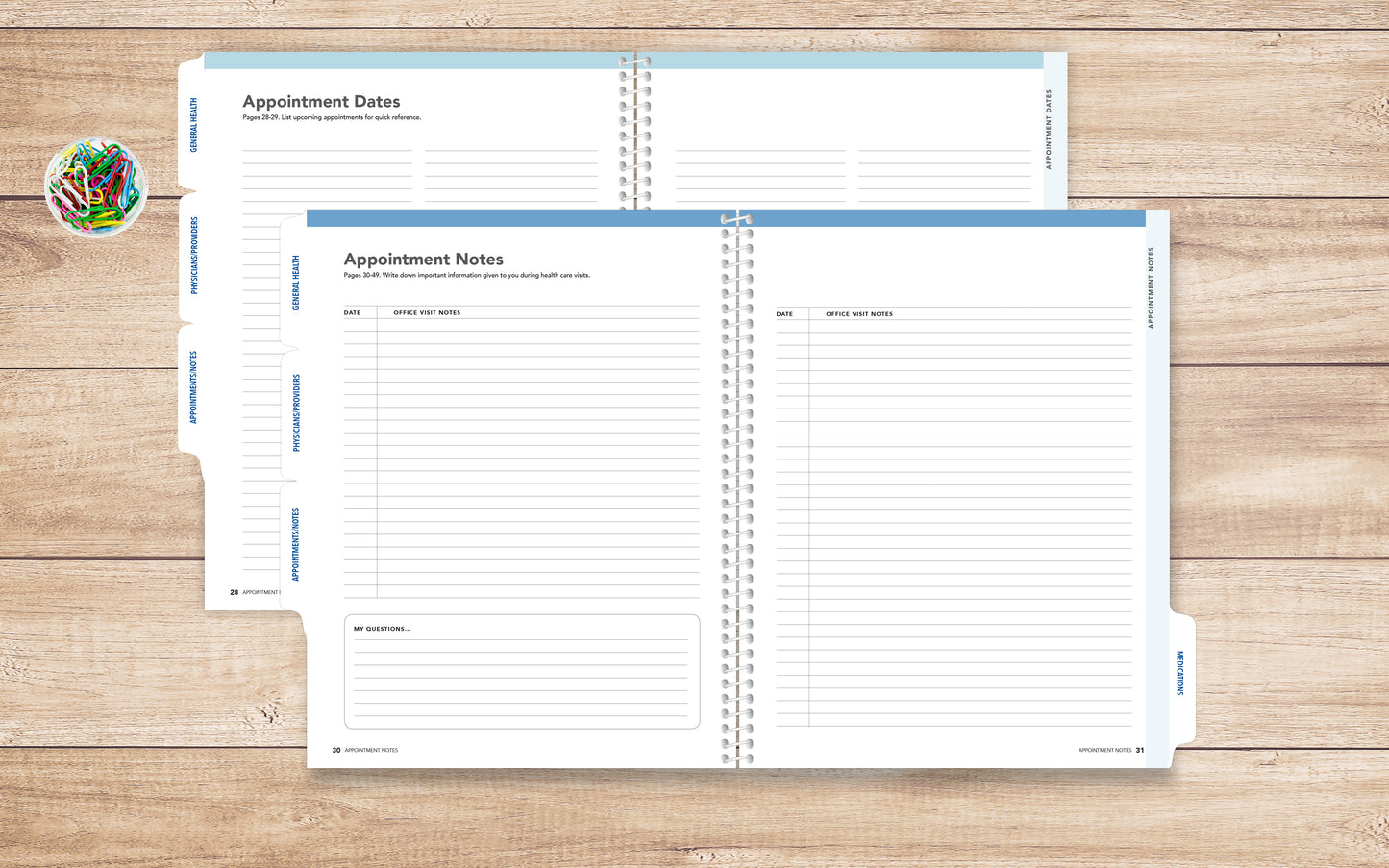The image size is (1389, 868).
Task: Click inside the MY QUESTIONS box
Action: click(x=522, y=671)
